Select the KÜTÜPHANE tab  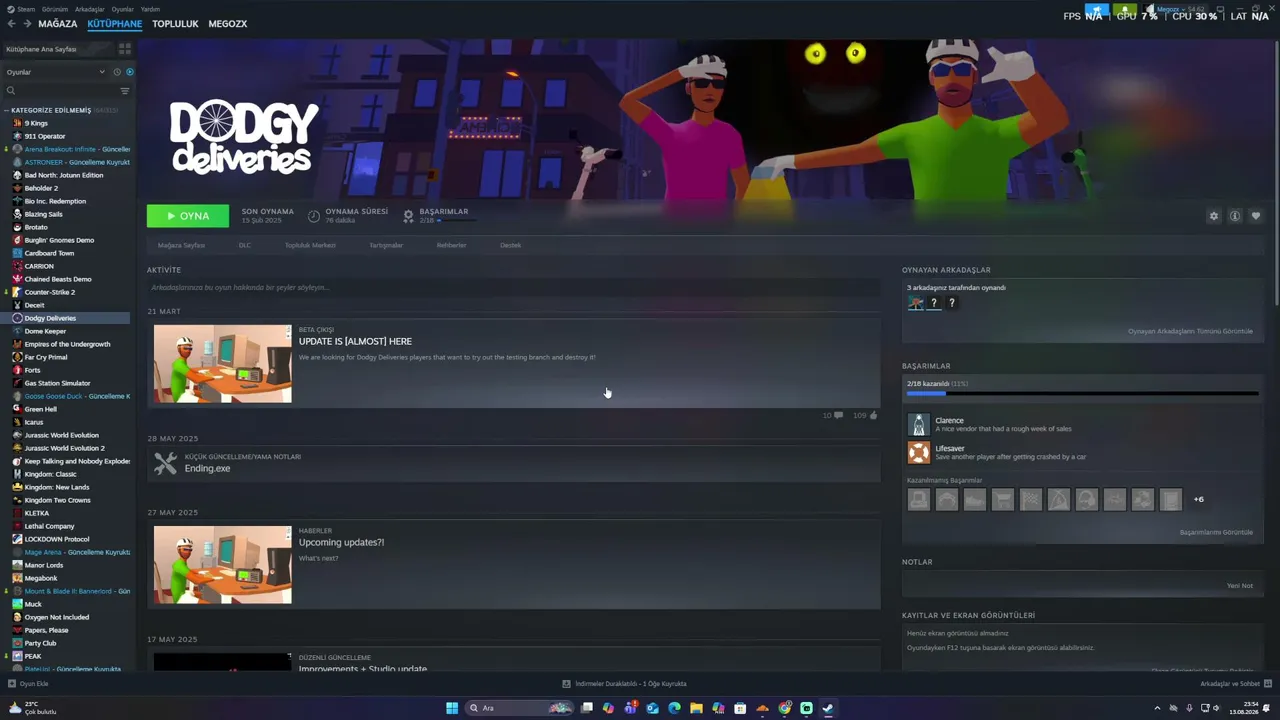pos(115,24)
